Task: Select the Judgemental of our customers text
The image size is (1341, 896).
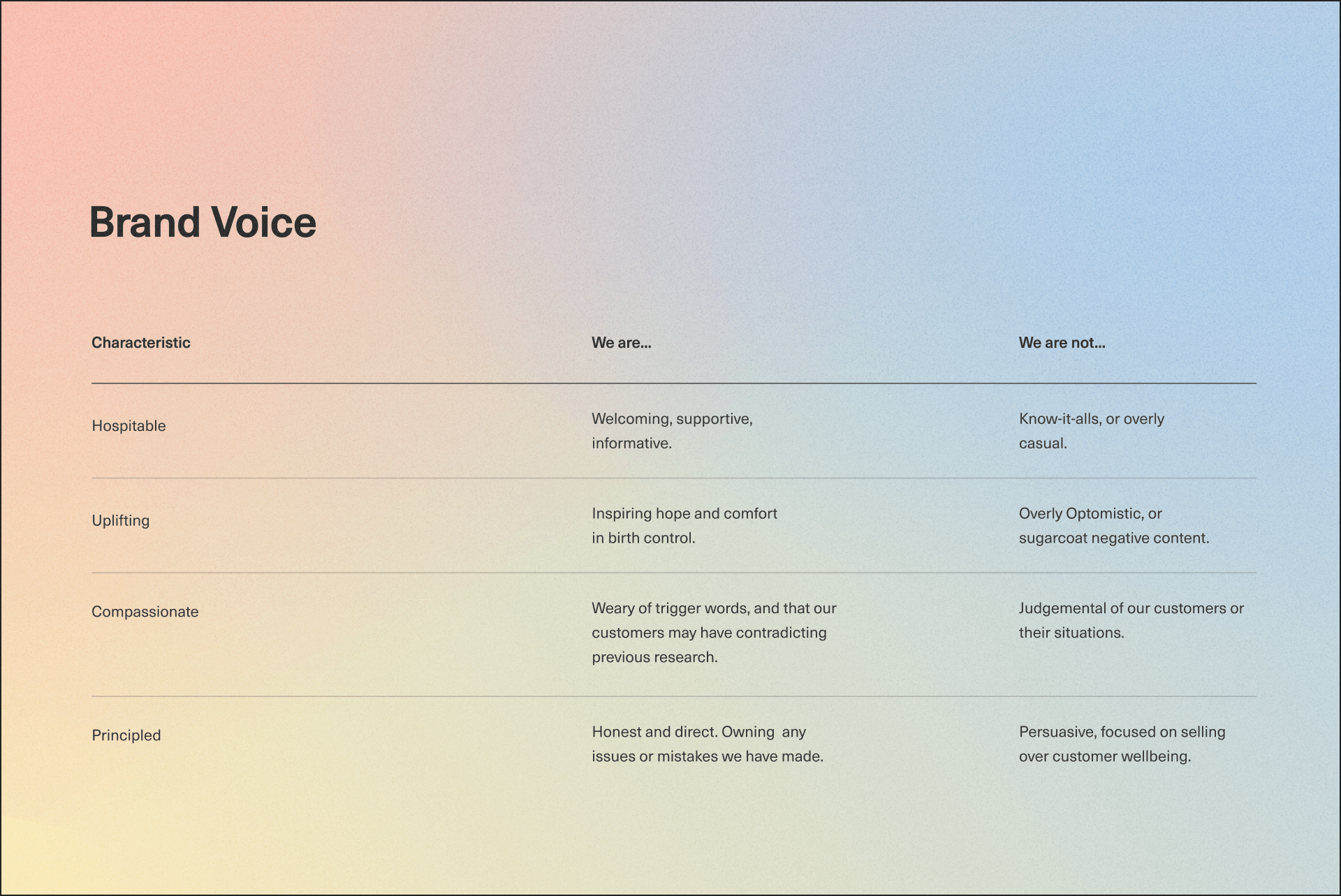Action: 1131,620
